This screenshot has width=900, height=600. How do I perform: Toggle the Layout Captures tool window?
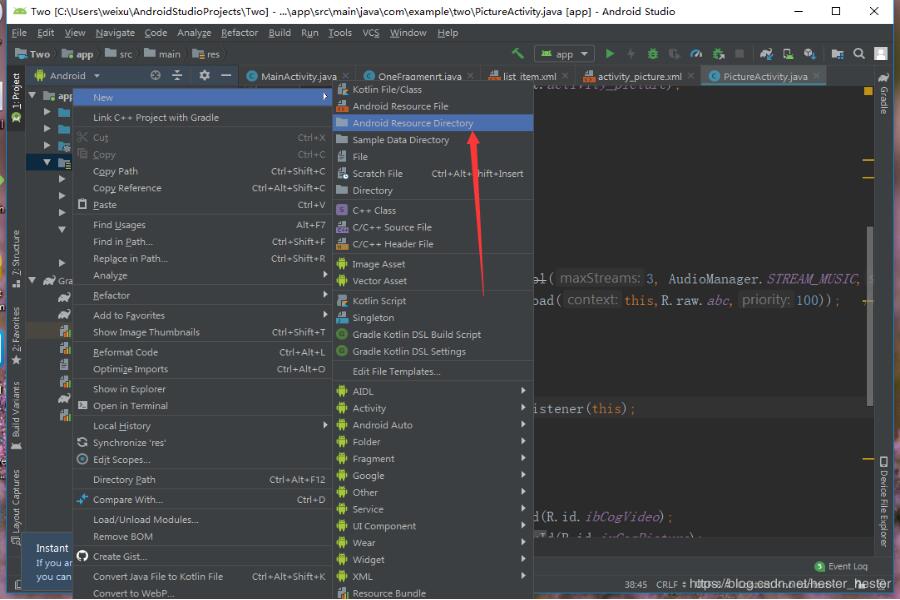click(x=16, y=507)
